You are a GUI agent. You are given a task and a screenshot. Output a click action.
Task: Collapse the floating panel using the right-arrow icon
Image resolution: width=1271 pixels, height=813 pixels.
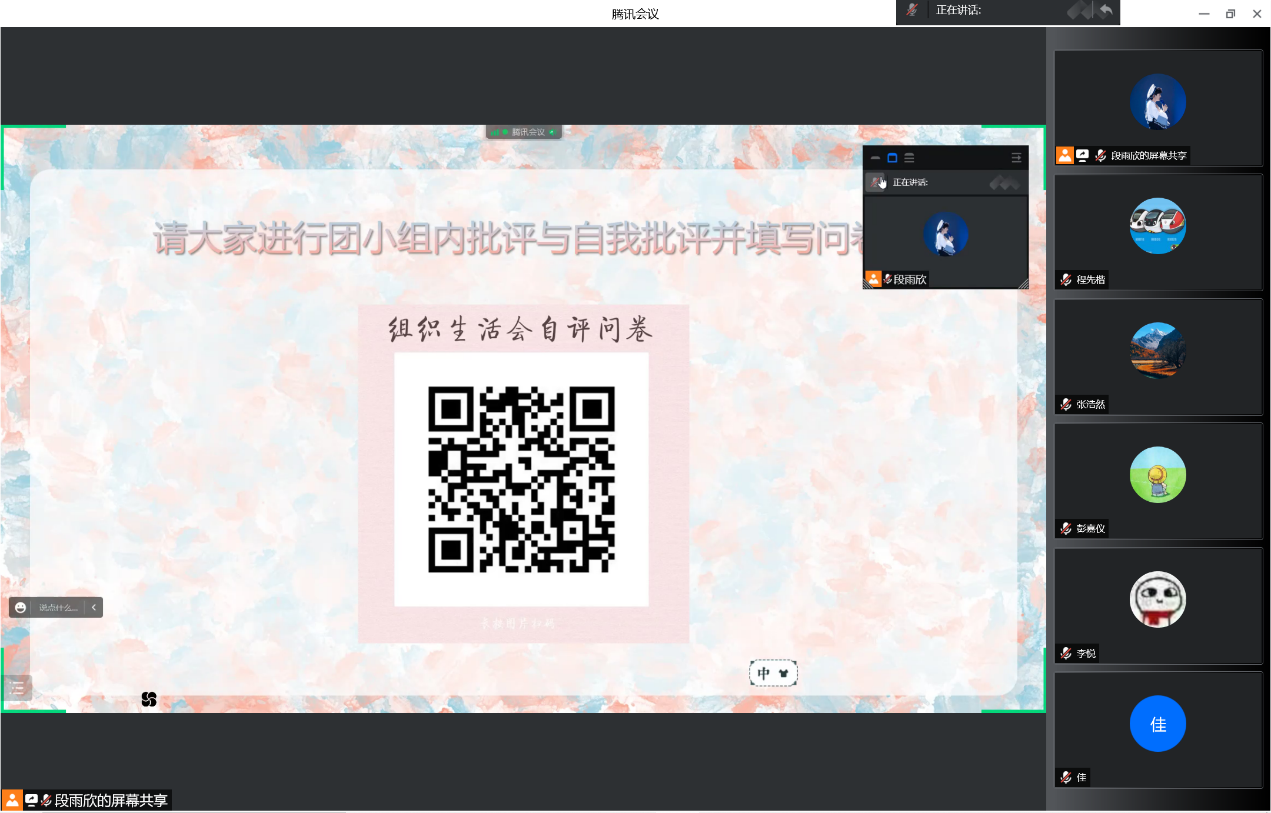pyautogui.click(x=1016, y=158)
